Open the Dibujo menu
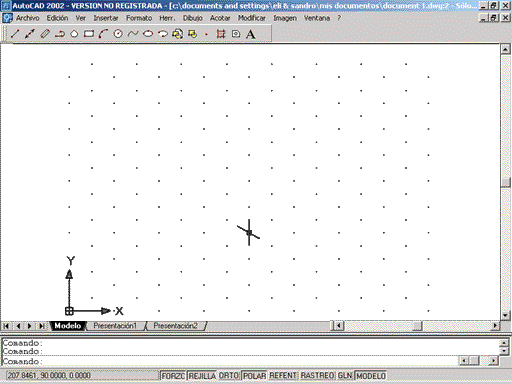 coord(193,18)
